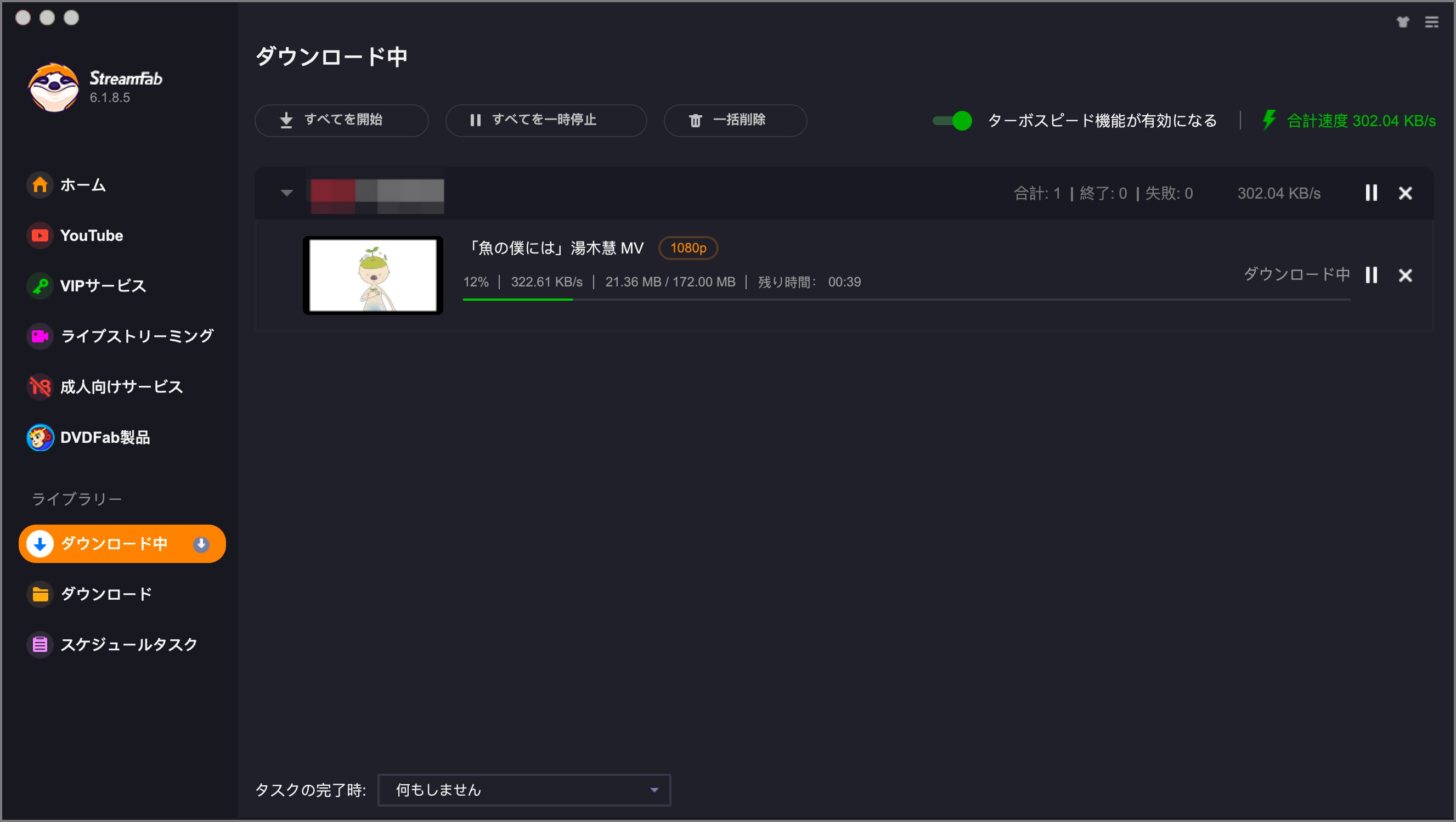Click the video thumbnail of the MV
The width and height of the screenshot is (1456, 822).
click(x=373, y=275)
